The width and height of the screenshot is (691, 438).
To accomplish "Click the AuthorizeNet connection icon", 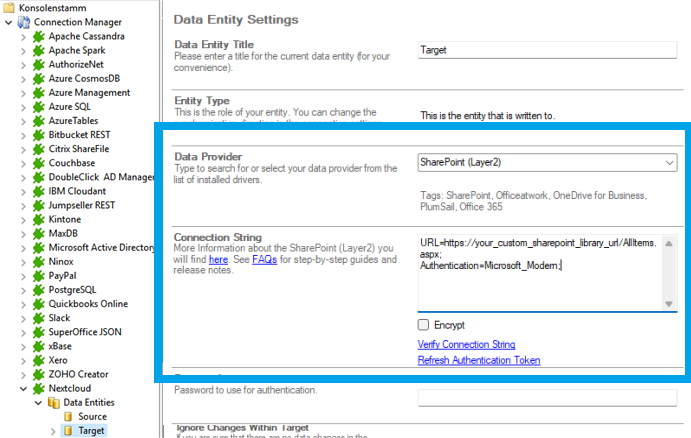I will pos(39,64).
